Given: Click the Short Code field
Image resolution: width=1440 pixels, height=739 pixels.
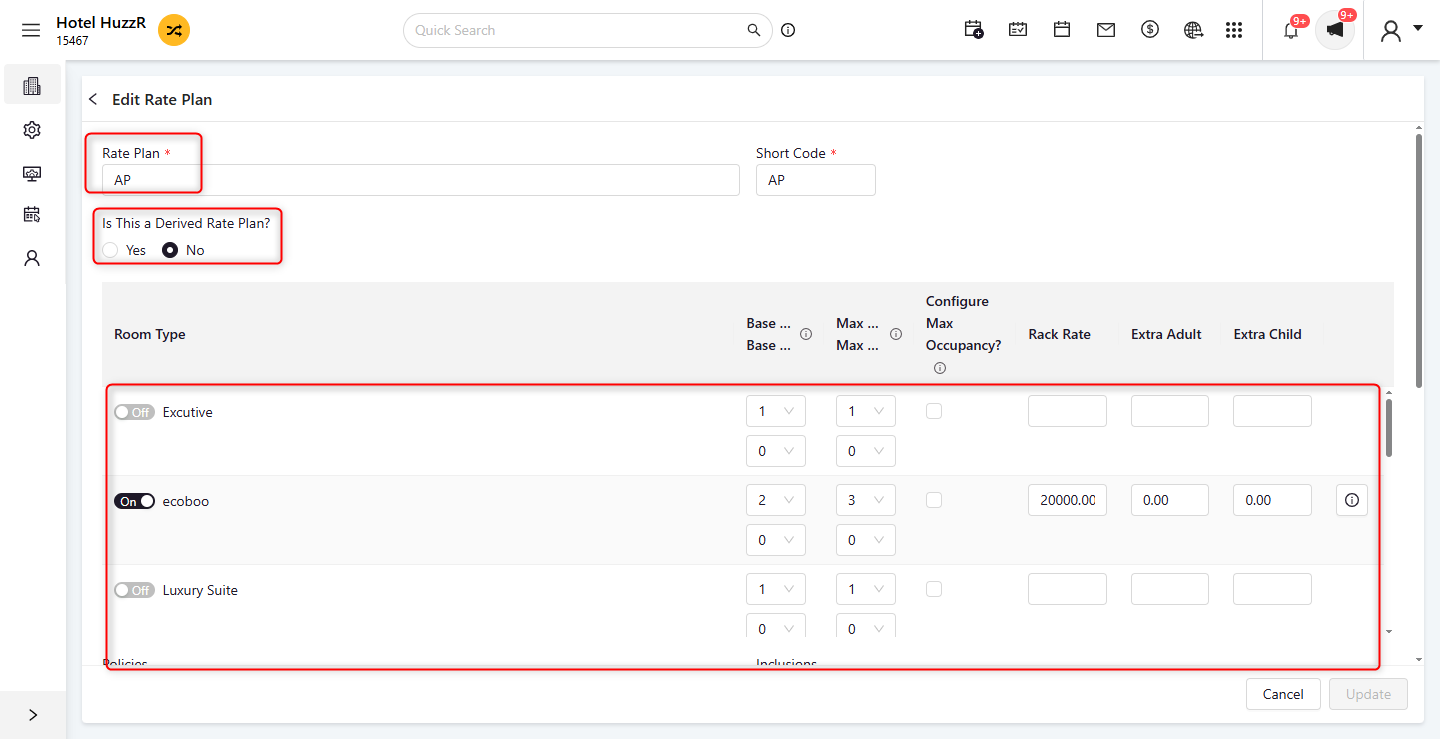Looking at the screenshot, I should pos(816,180).
